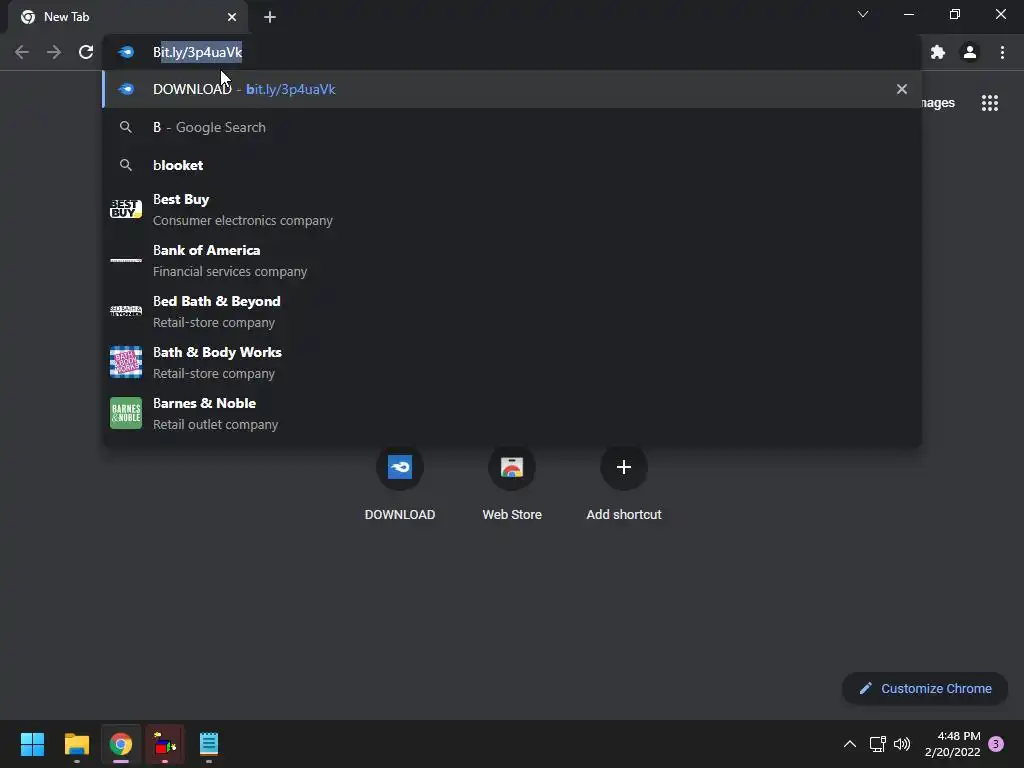Image resolution: width=1024 pixels, height=768 pixels.
Task: Choose the 'B - Google Search' suggestion
Action: pyautogui.click(x=512, y=127)
